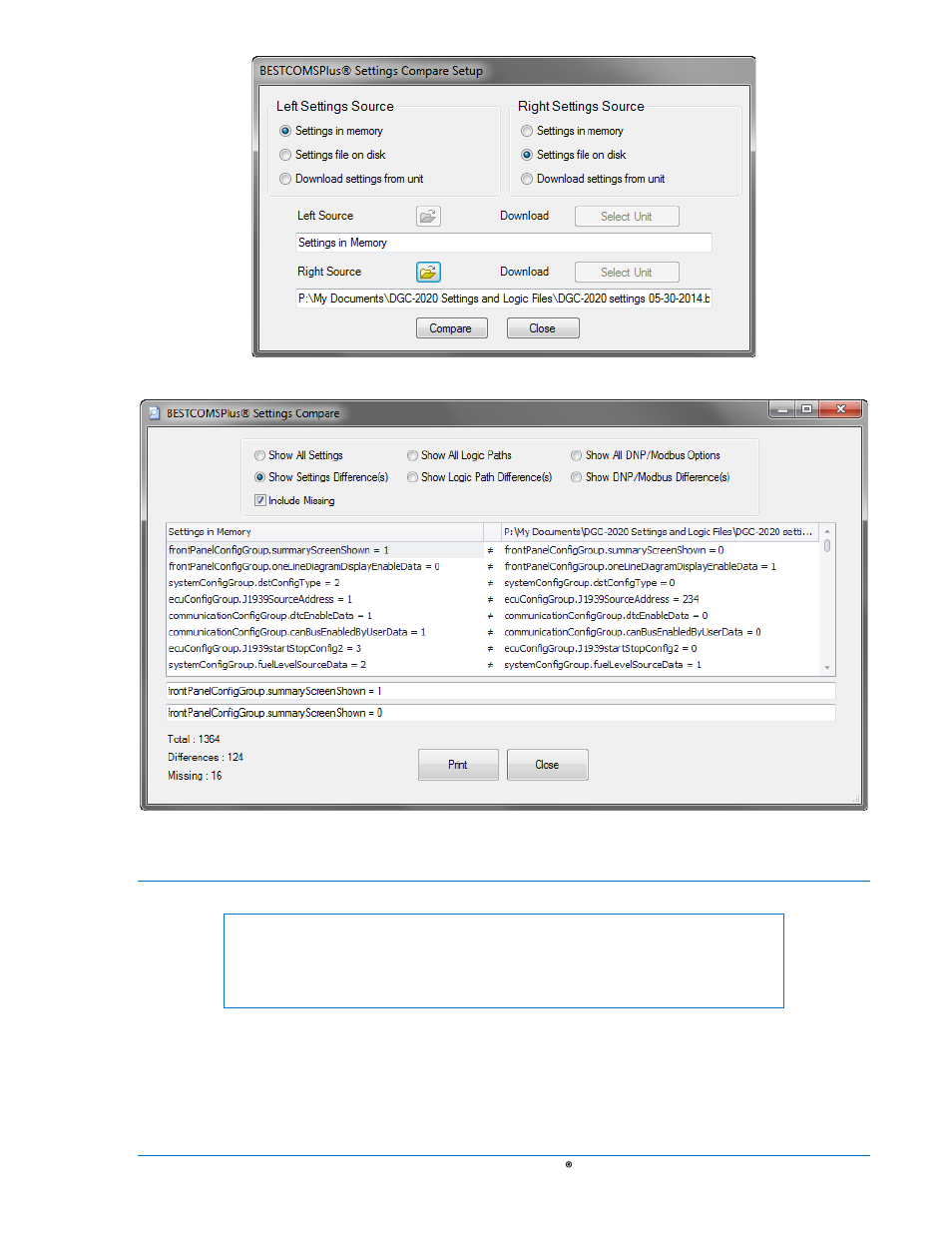This screenshot has height=1233, width=952.
Task: Select row systemConfigGroup.fuelLevelSourceData = 2
Action: (x=324, y=665)
